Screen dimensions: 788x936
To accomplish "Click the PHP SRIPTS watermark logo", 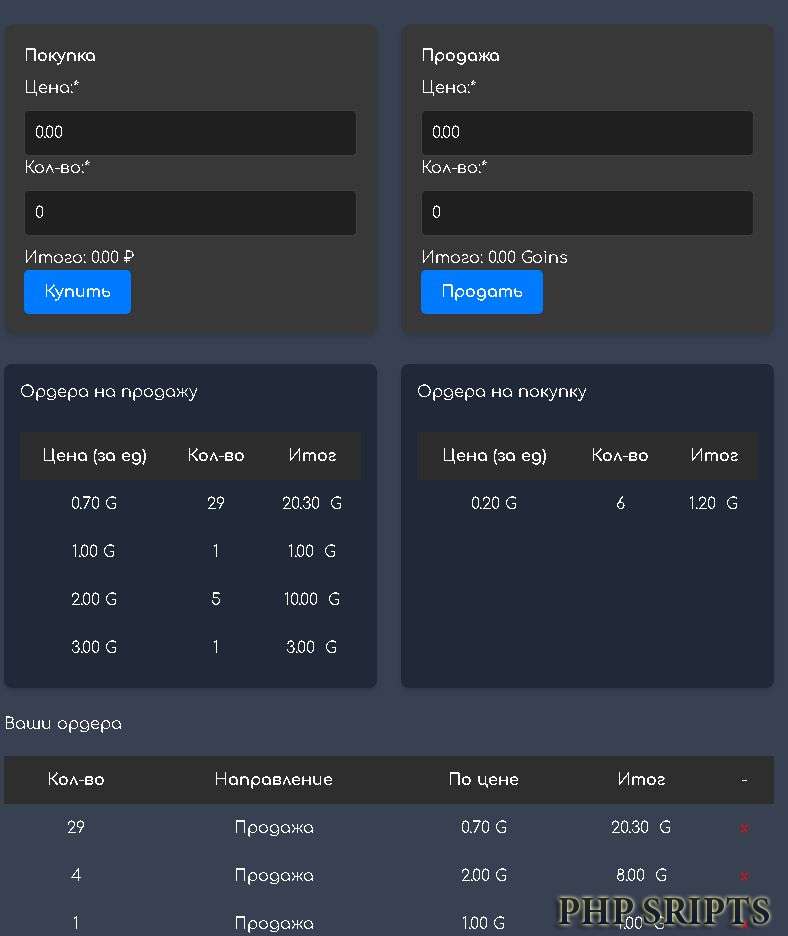I will (664, 911).
